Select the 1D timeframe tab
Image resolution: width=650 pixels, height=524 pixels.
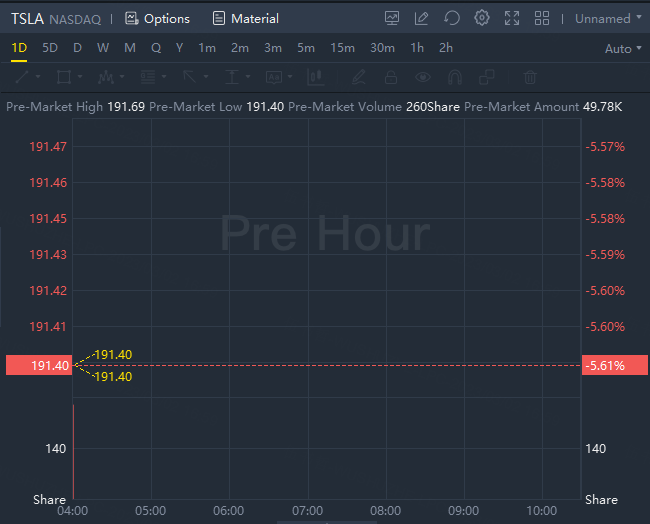19,48
